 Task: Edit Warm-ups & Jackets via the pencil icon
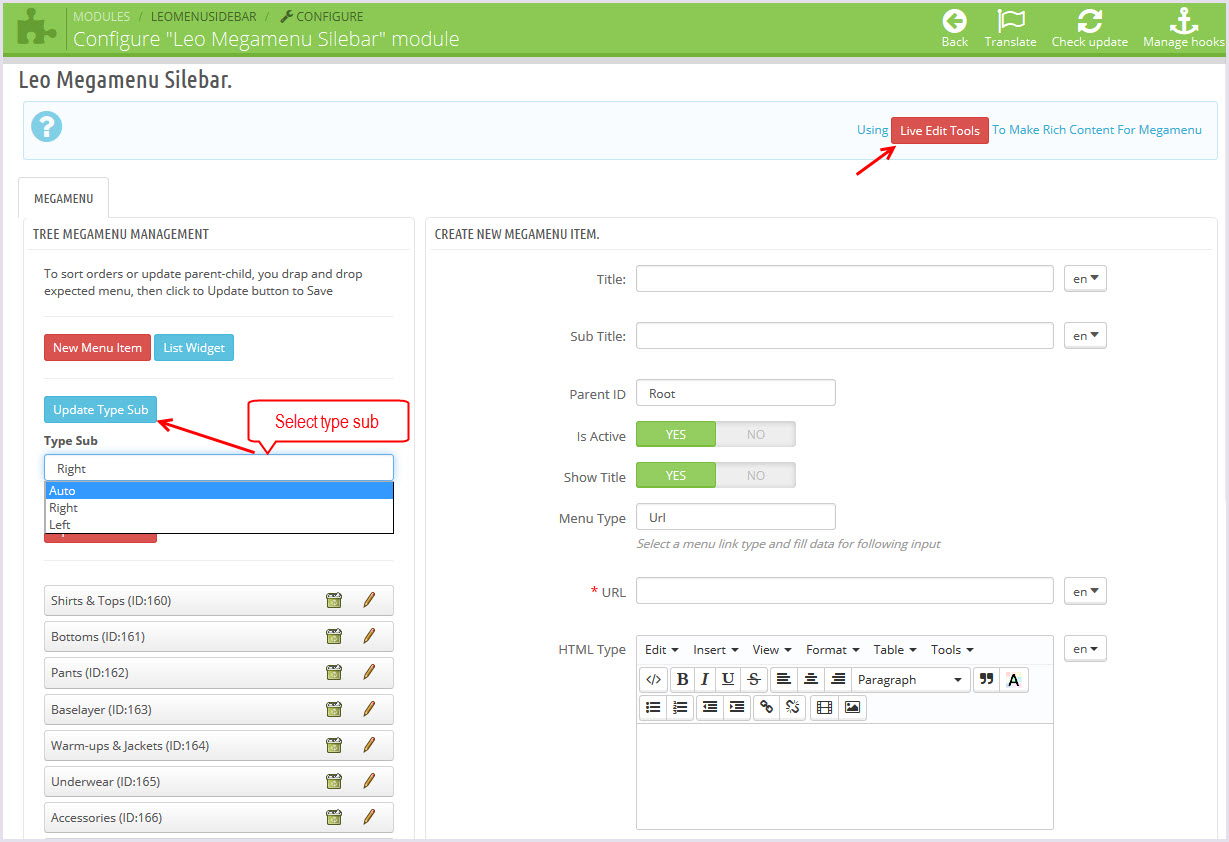click(x=368, y=745)
